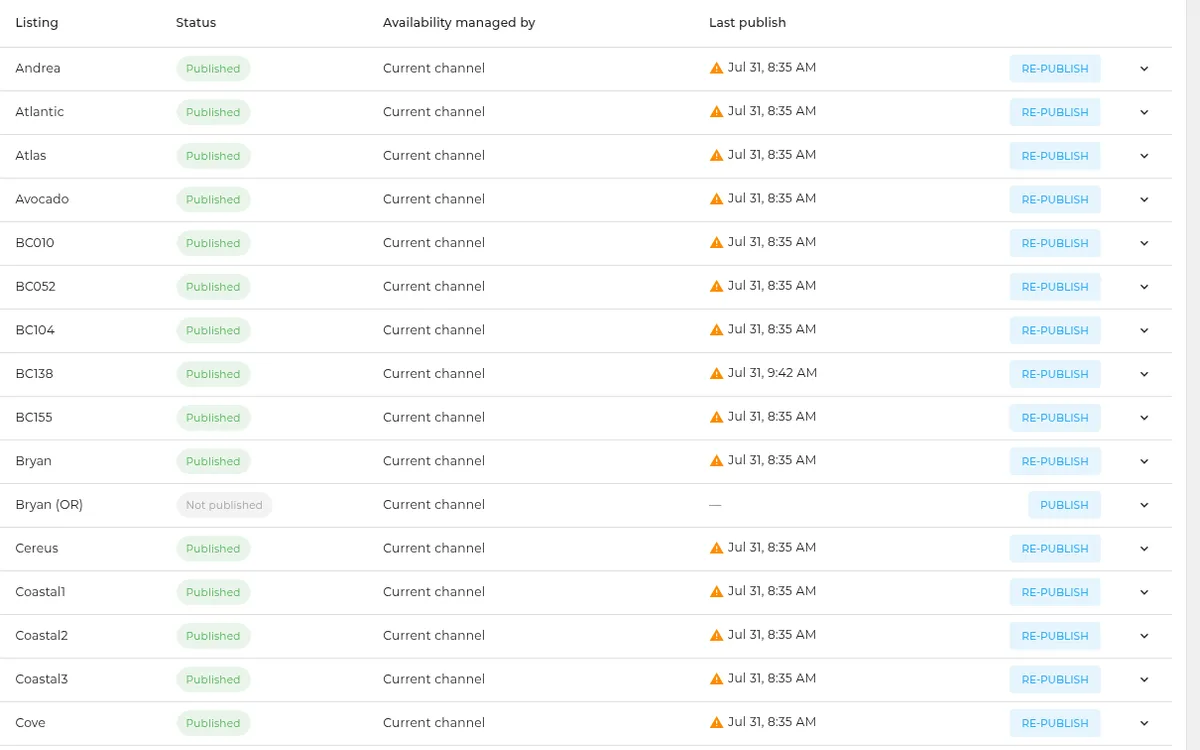Click the warning icon in Coastal2 row

click(716, 635)
